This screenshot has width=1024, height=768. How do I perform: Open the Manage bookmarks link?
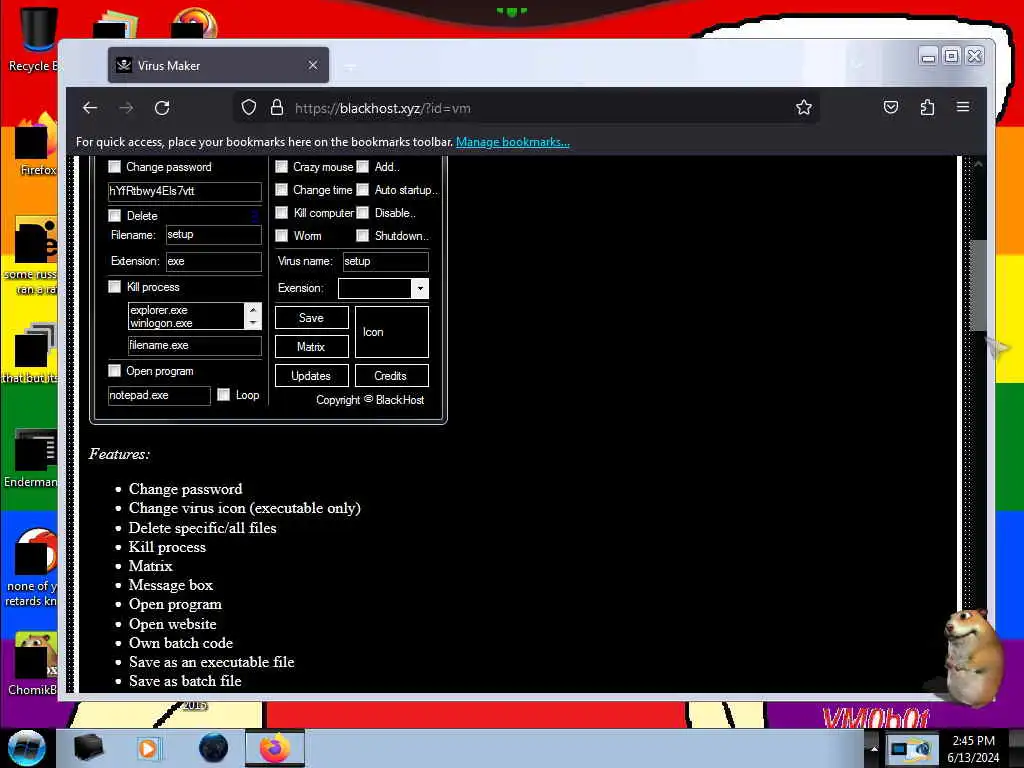point(513,142)
